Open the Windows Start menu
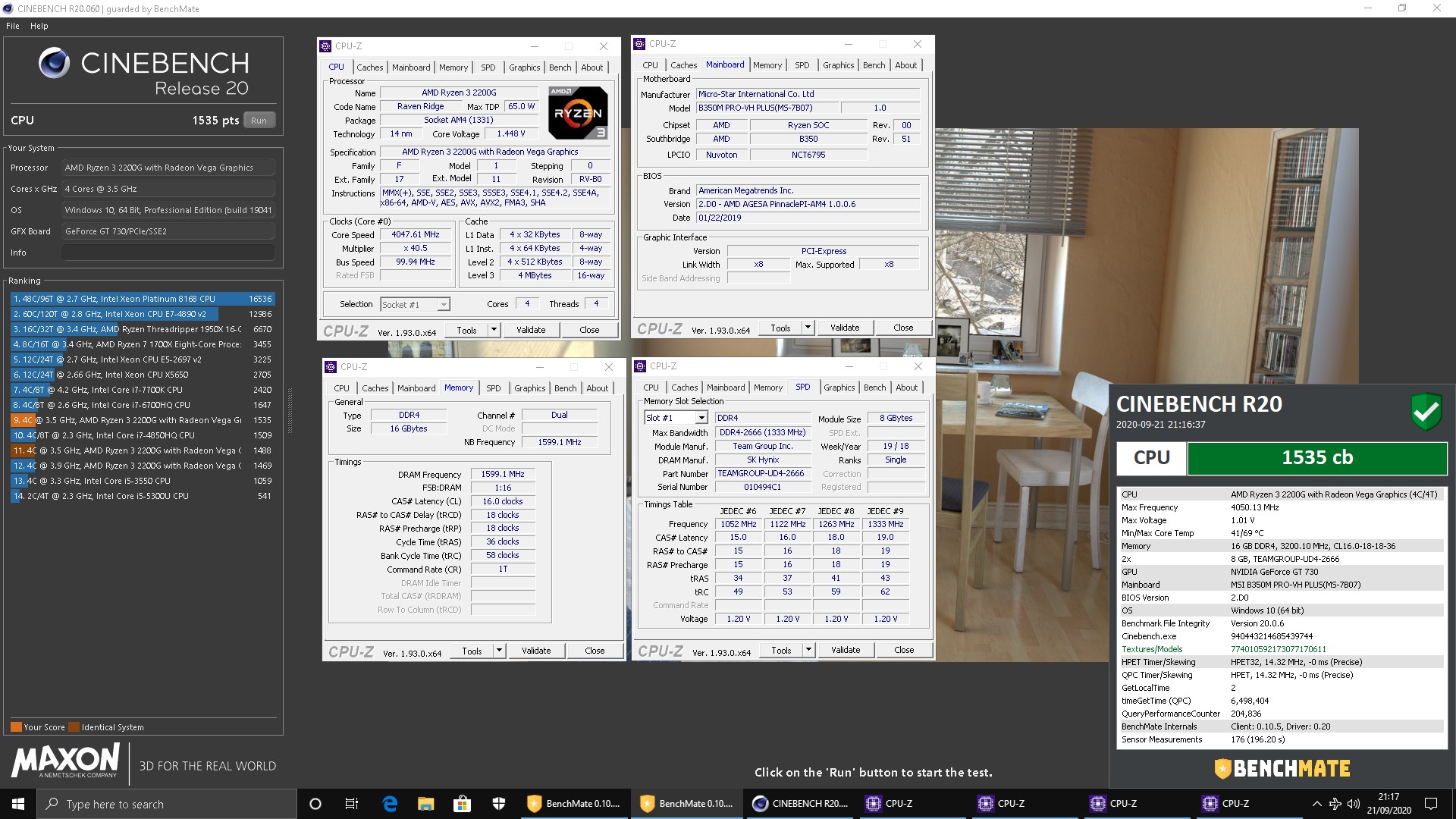The height and width of the screenshot is (819, 1456). 18,804
